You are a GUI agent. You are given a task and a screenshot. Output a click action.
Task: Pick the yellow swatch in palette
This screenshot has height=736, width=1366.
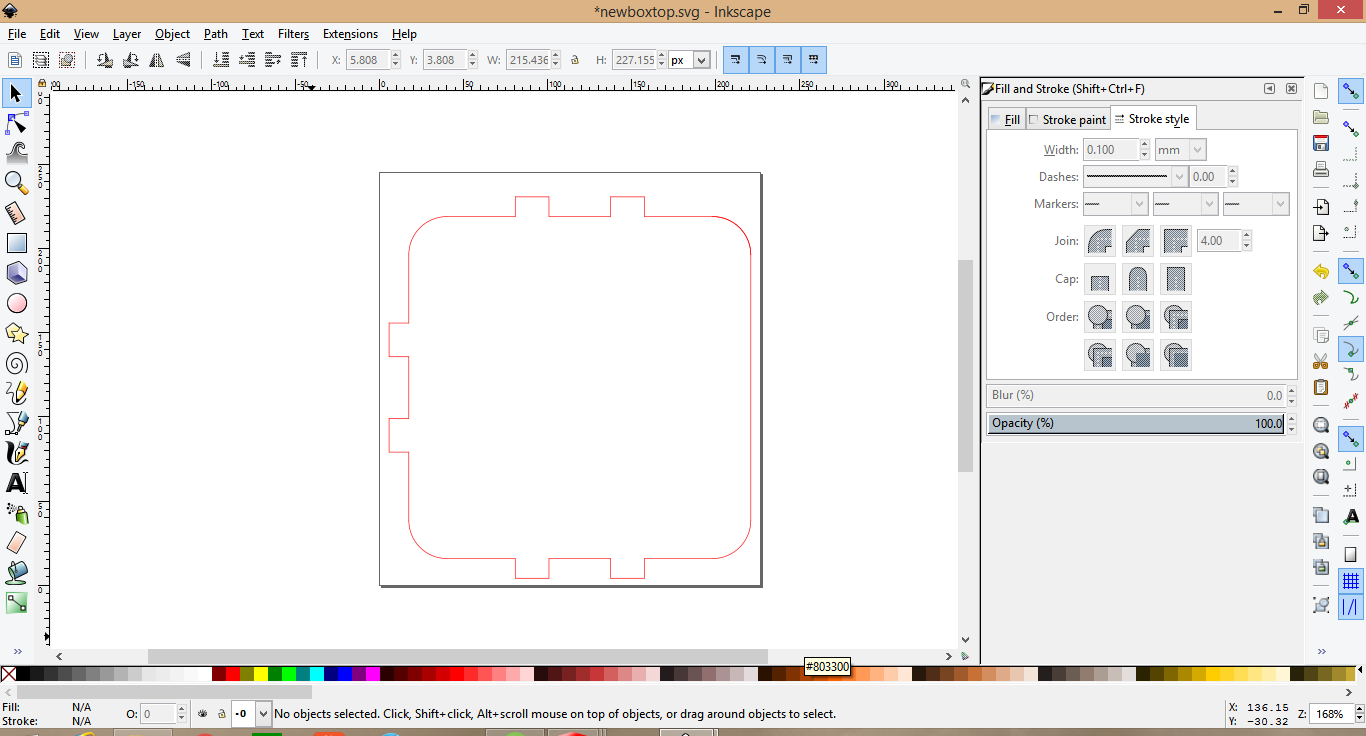pos(261,674)
